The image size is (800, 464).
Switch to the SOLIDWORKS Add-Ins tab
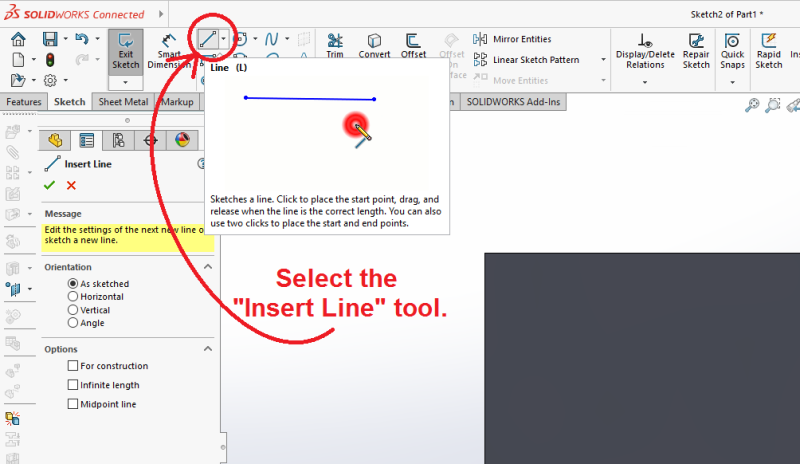click(x=513, y=102)
